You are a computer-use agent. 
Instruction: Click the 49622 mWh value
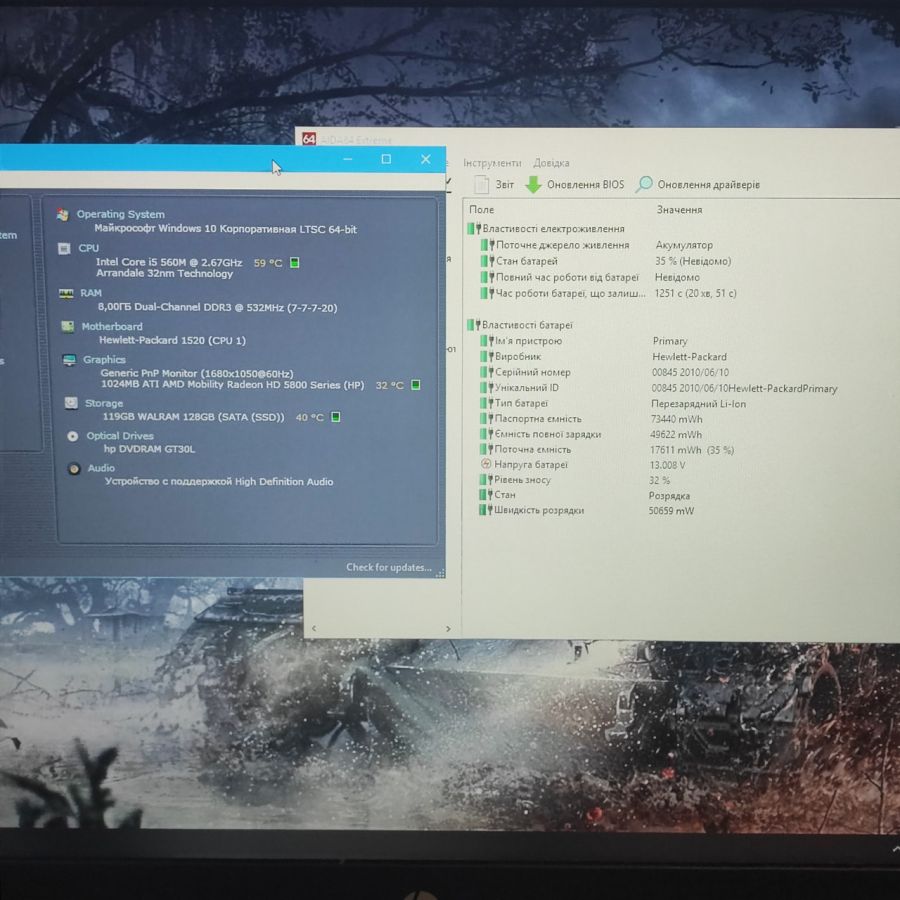pyautogui.click(x=676, y=435)
